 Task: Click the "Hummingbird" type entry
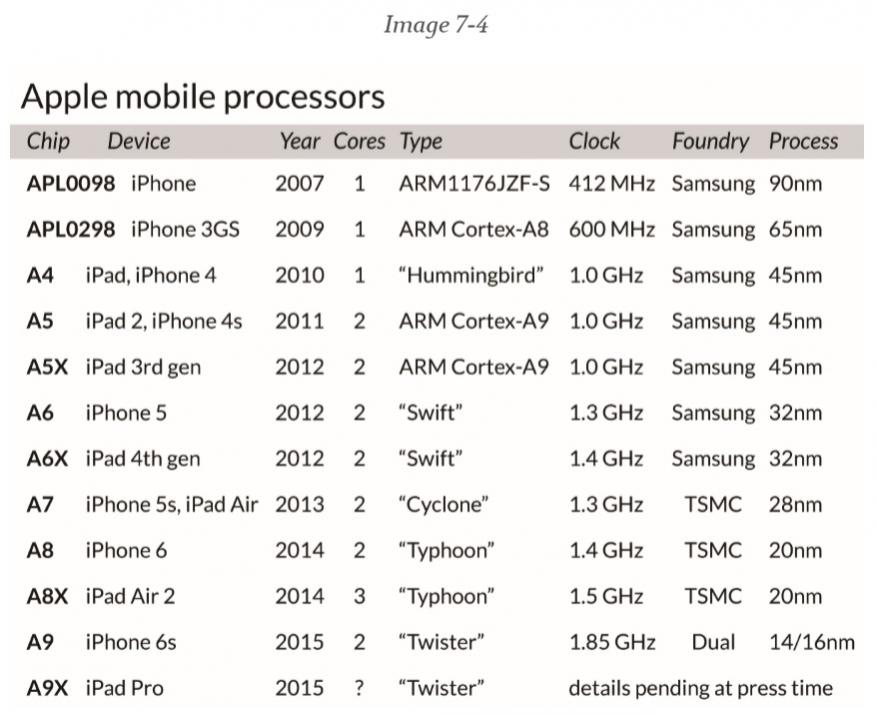471,276
